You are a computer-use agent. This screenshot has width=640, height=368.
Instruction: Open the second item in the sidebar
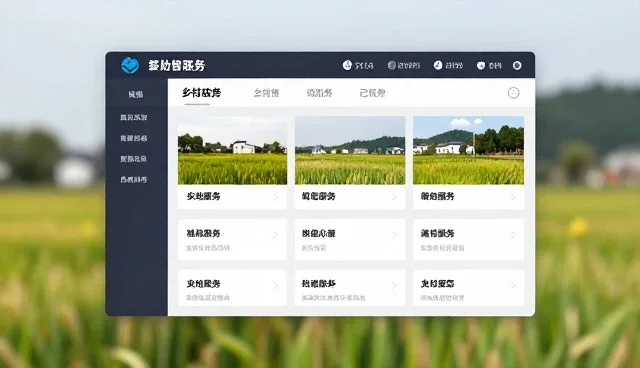coord(133,117)
